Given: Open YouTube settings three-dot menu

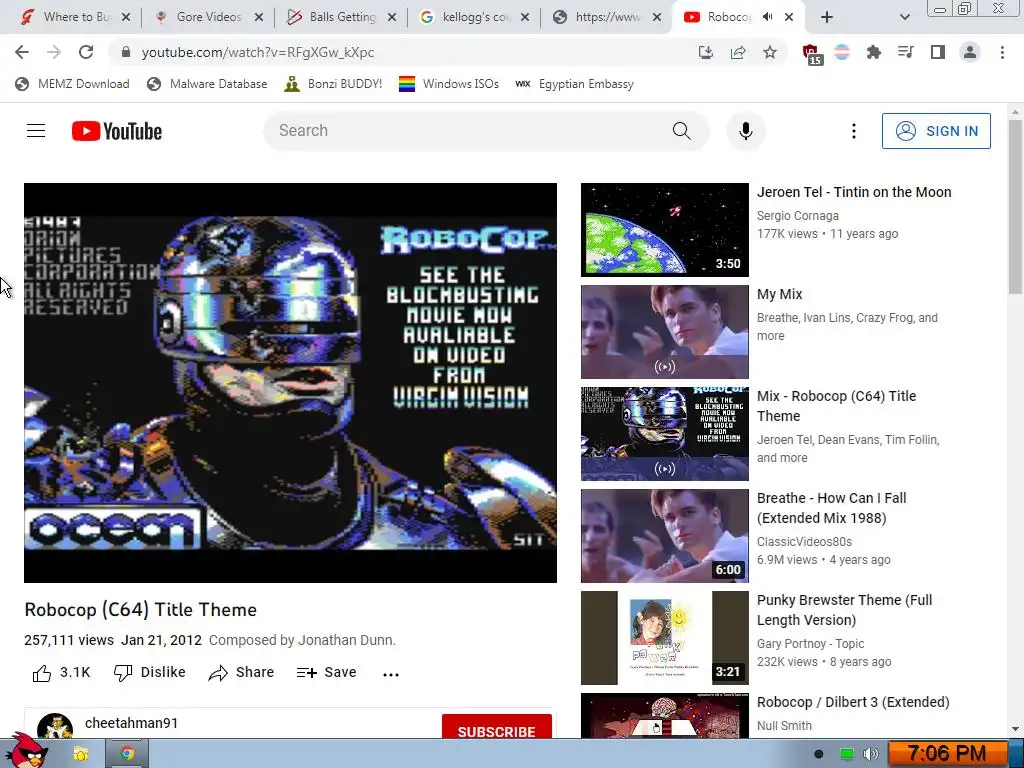Looking at the screenshot, I should coord(854,131).
